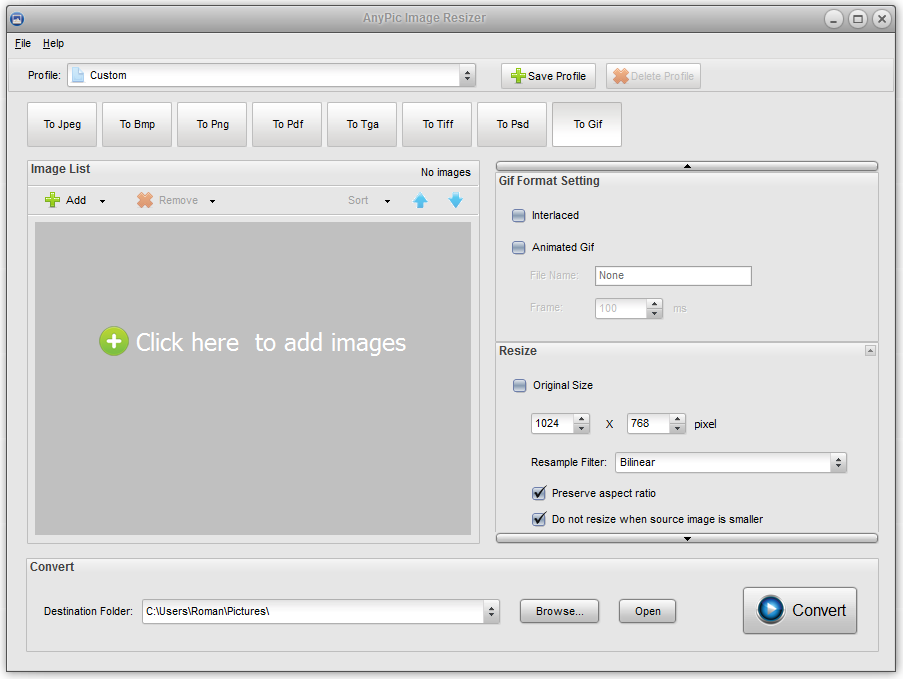
Task: Increase height 768 with up stepper
Action: tap(678, 419)
